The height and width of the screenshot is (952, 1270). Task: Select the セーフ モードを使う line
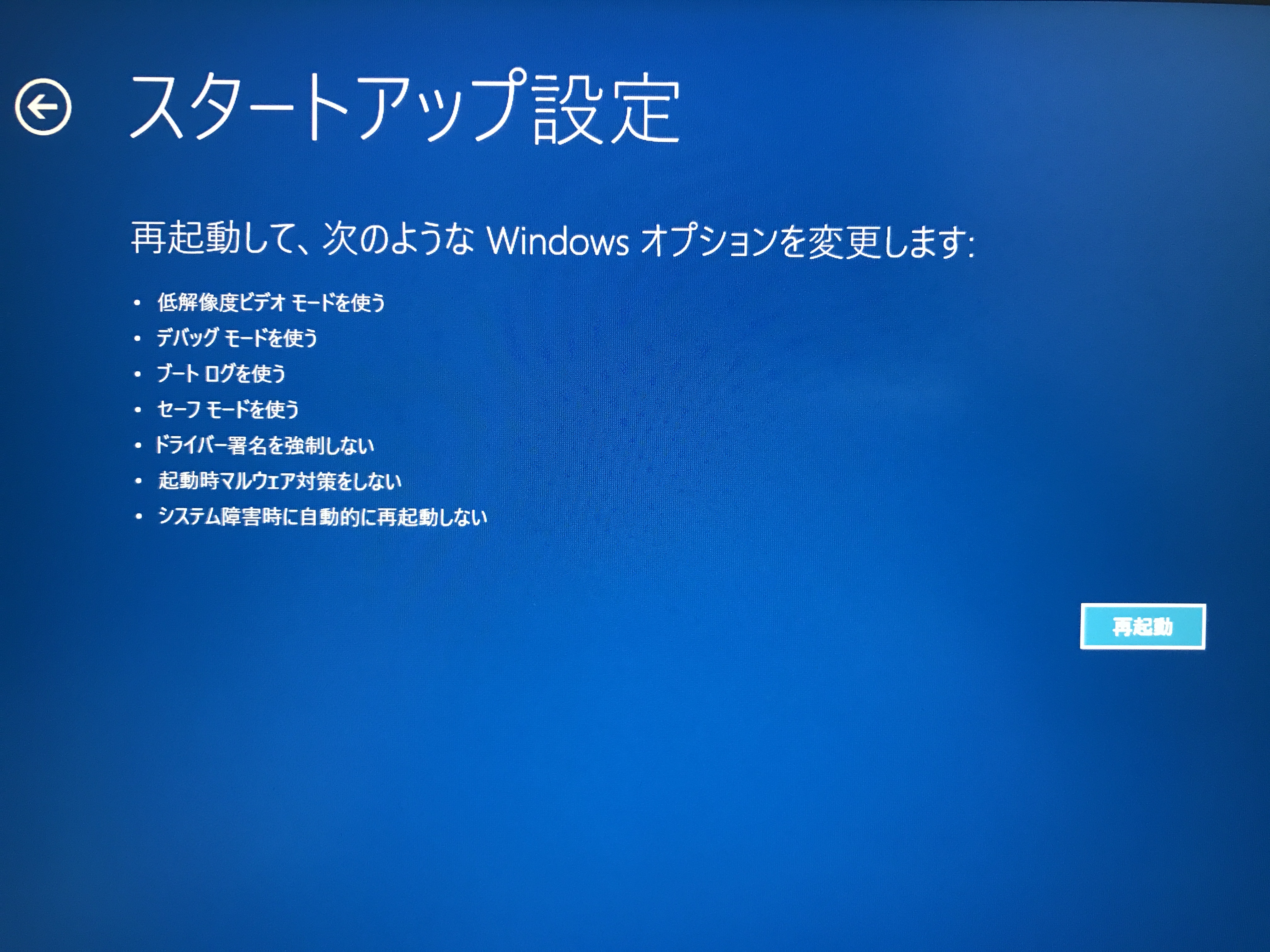(x=228, y=409)
